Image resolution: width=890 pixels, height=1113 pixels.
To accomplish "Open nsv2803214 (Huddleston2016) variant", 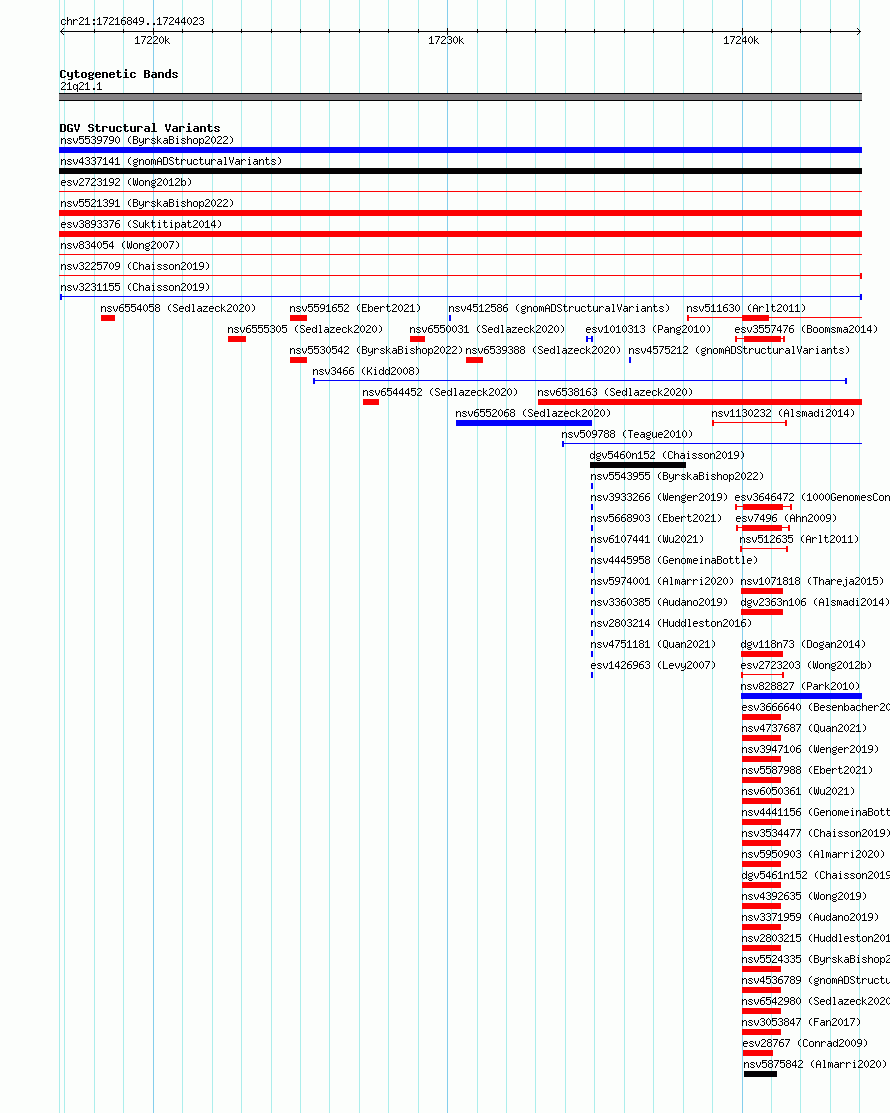I will (671, 623).
